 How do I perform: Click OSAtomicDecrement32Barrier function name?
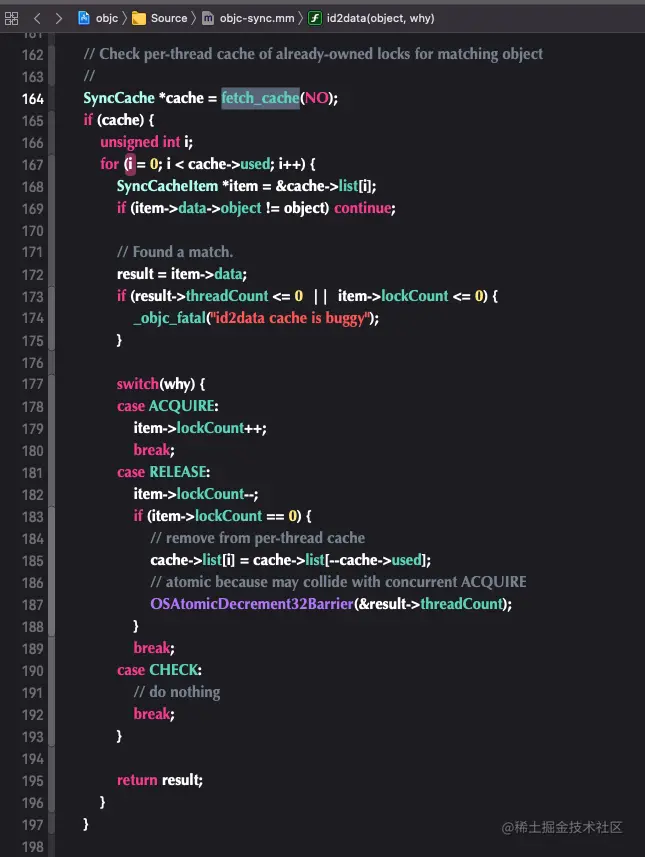252,604
